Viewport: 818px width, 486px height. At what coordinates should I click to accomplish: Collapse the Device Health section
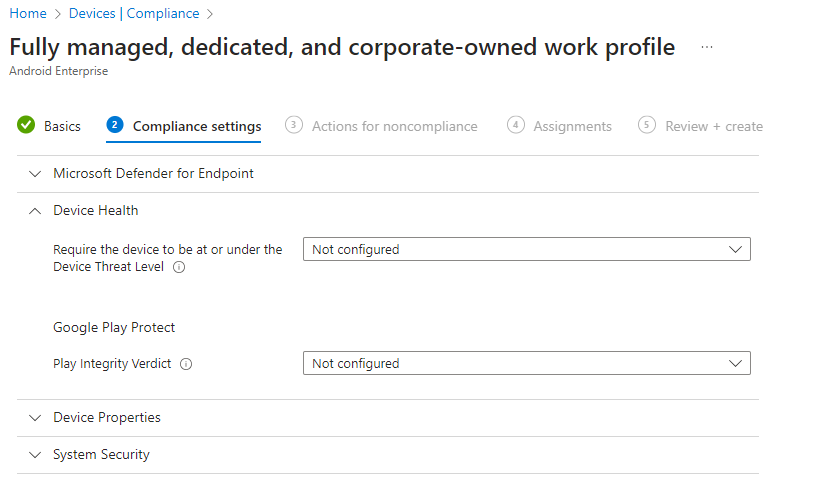[388, 211]
